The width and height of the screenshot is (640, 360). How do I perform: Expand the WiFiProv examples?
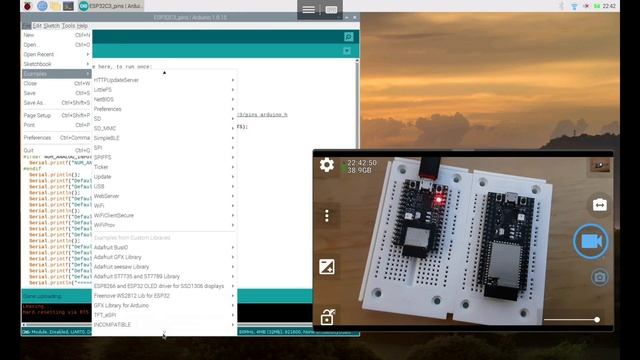coord(164,225)
